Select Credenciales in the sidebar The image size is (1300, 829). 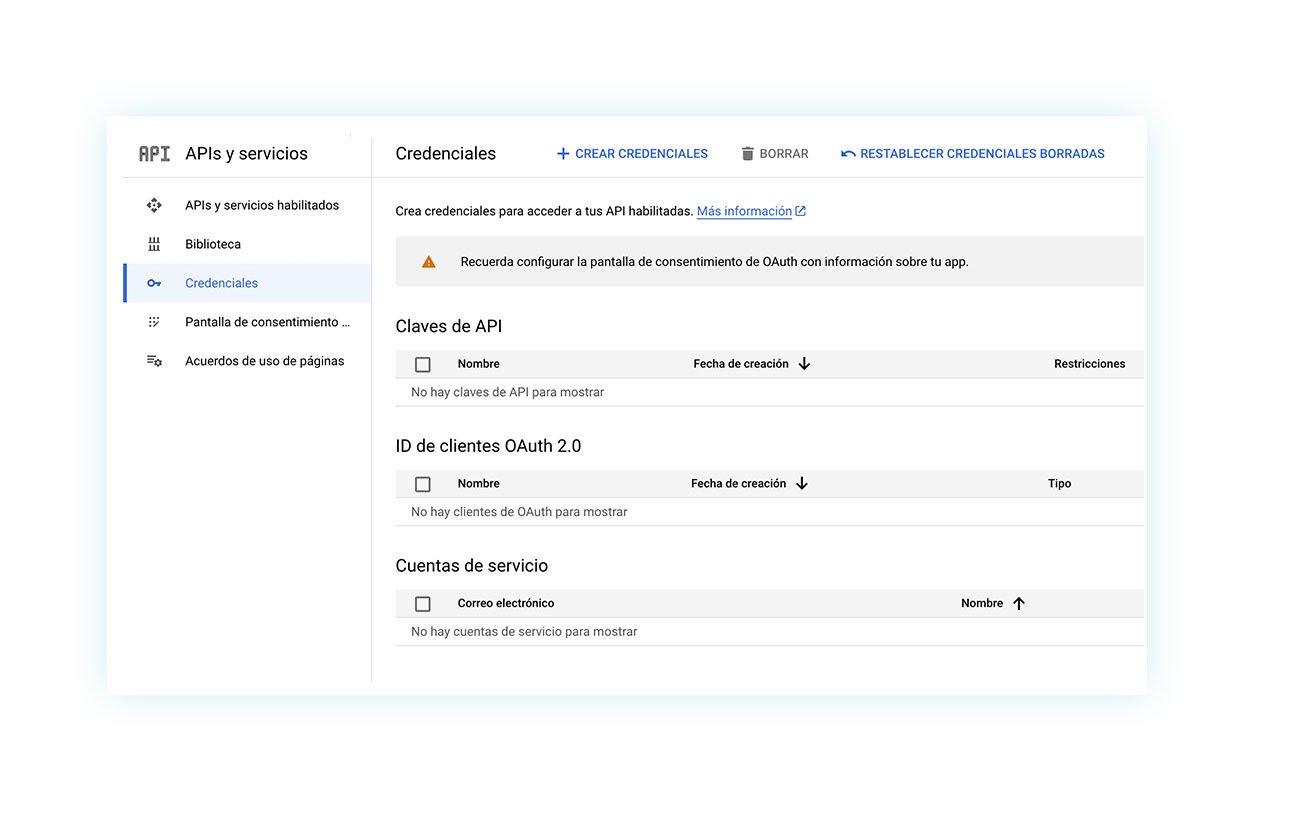247,283
